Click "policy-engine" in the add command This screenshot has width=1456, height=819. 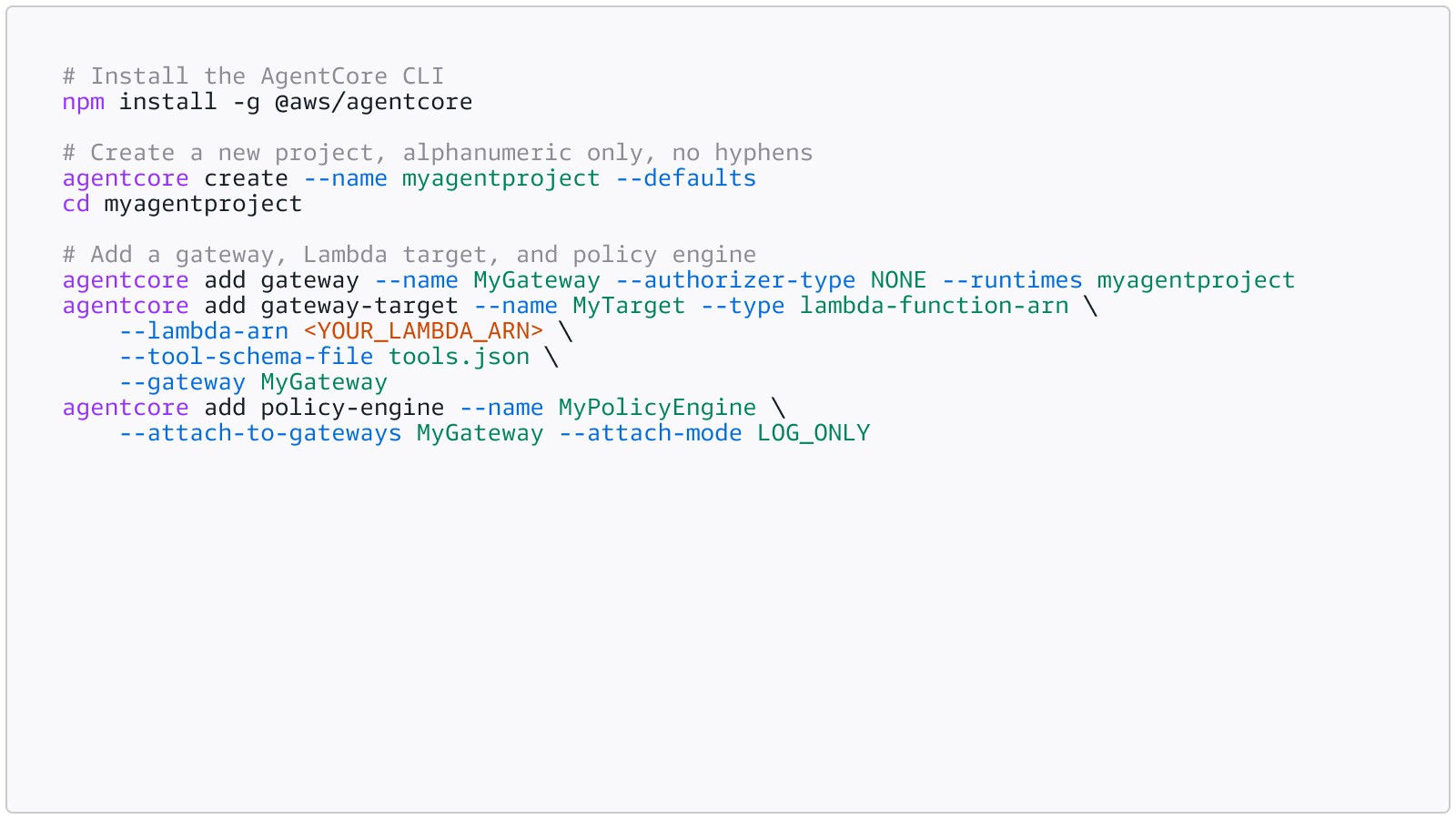tap(353, 408)
